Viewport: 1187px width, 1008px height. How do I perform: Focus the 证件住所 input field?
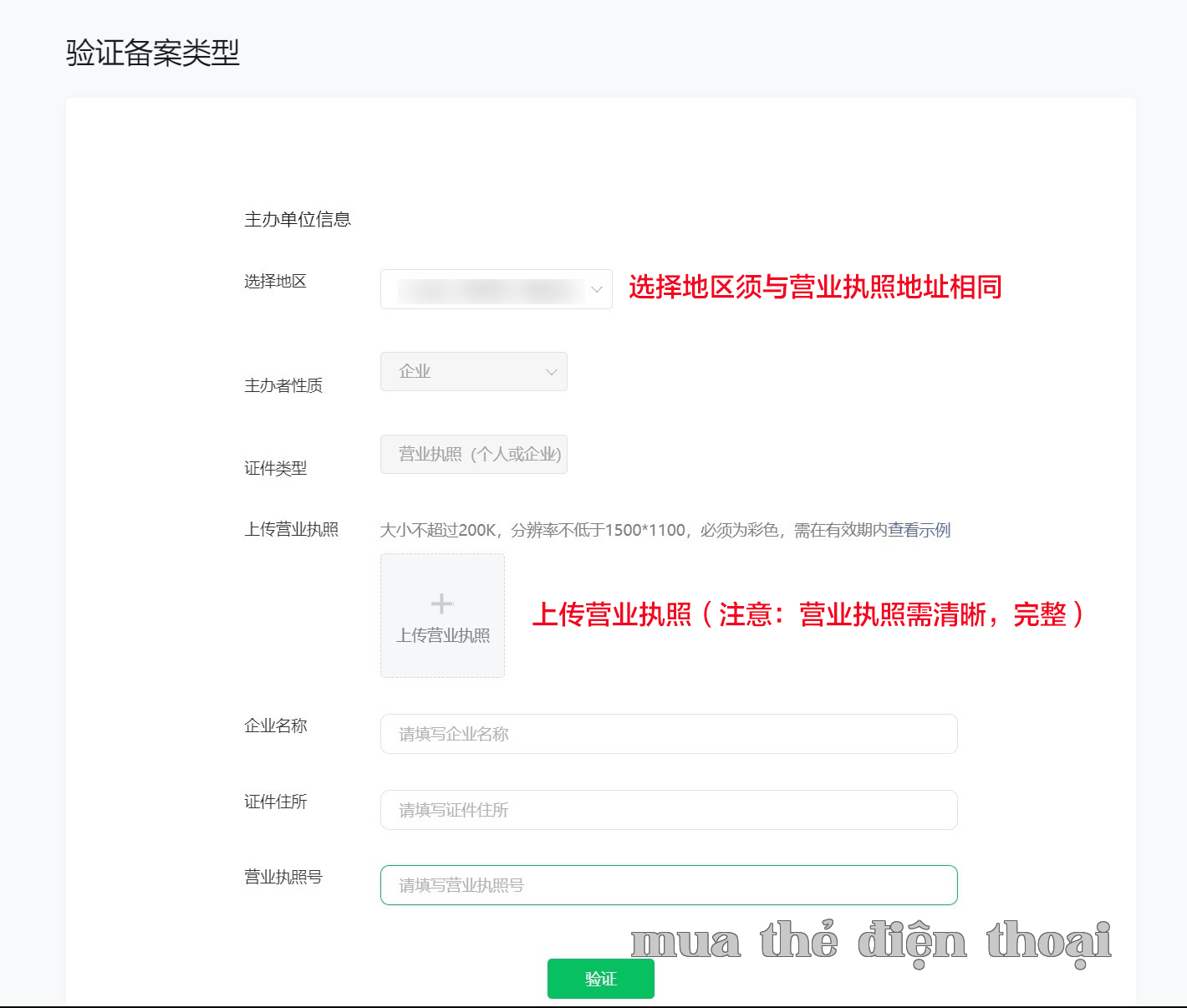pyautogui.click(x=669, y=810)
